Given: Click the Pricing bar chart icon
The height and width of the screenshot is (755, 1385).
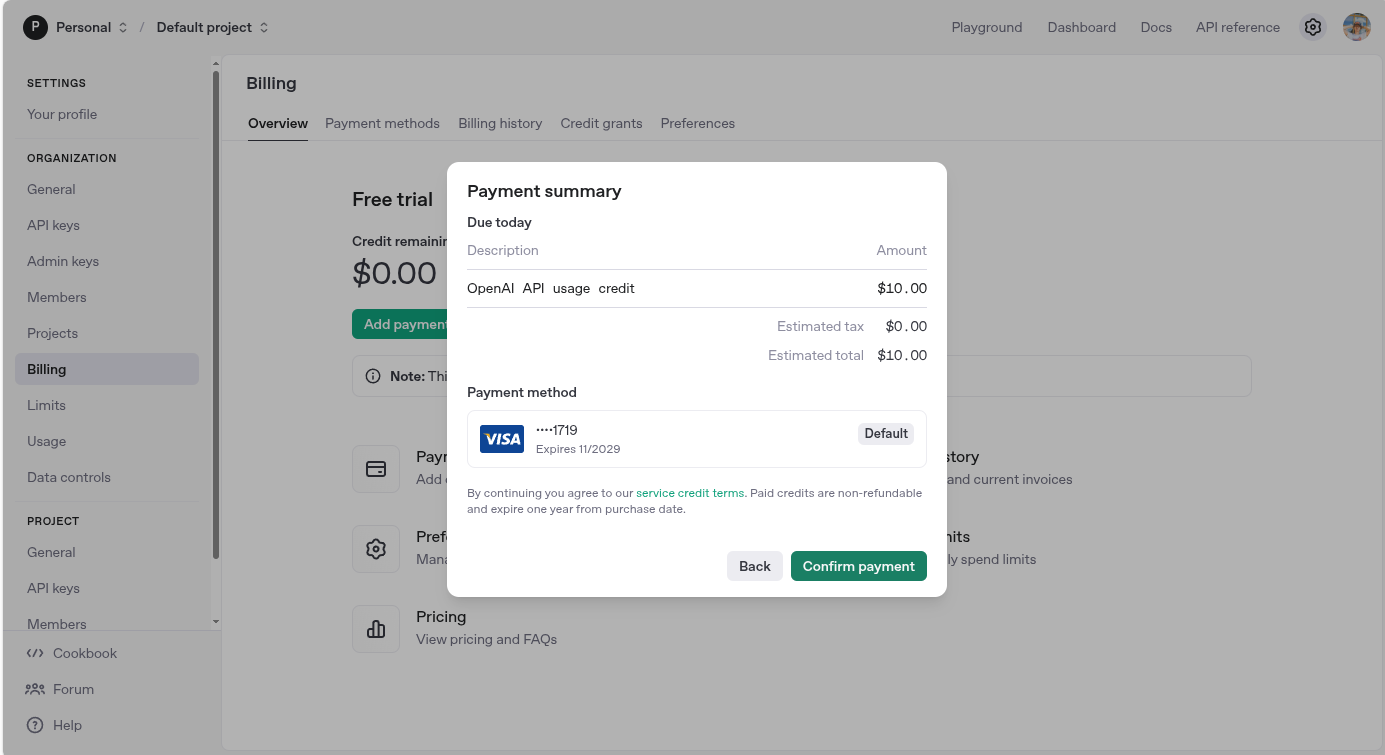Looking at the screenshot, I should pyautogui.click(x=376, y=629).
